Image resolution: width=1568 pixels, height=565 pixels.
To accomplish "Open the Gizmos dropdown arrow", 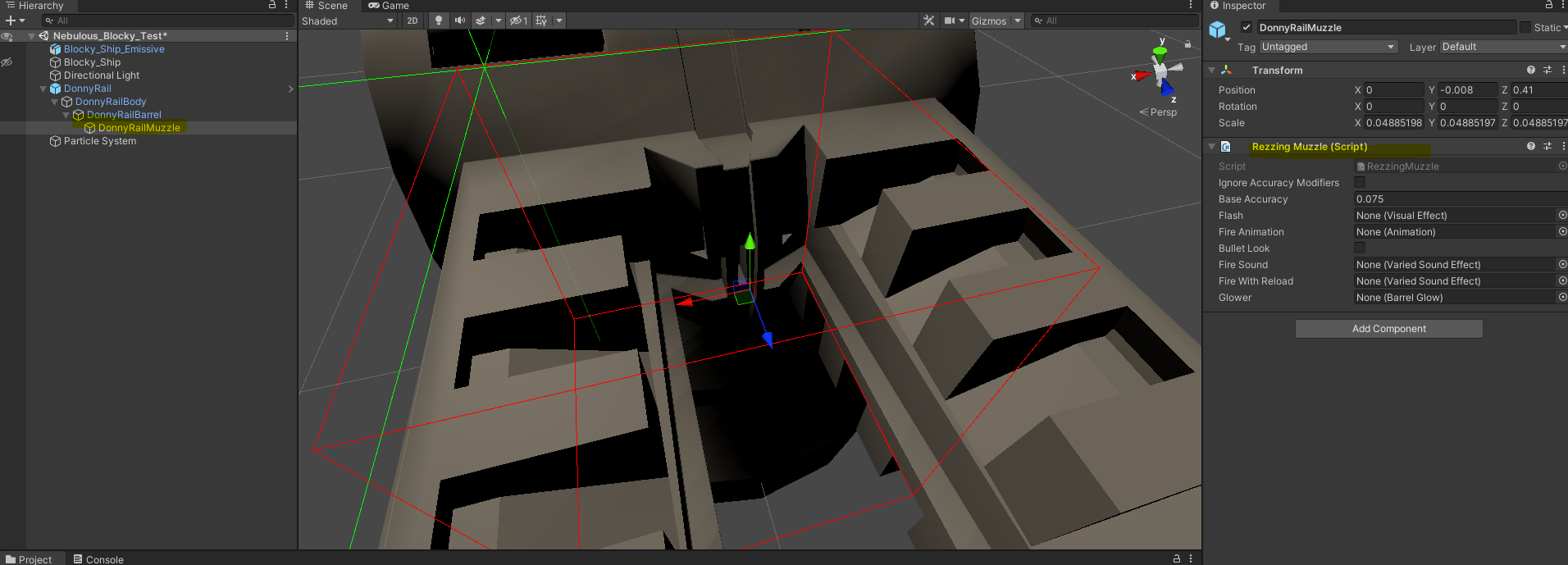I will coord(1018,21).
